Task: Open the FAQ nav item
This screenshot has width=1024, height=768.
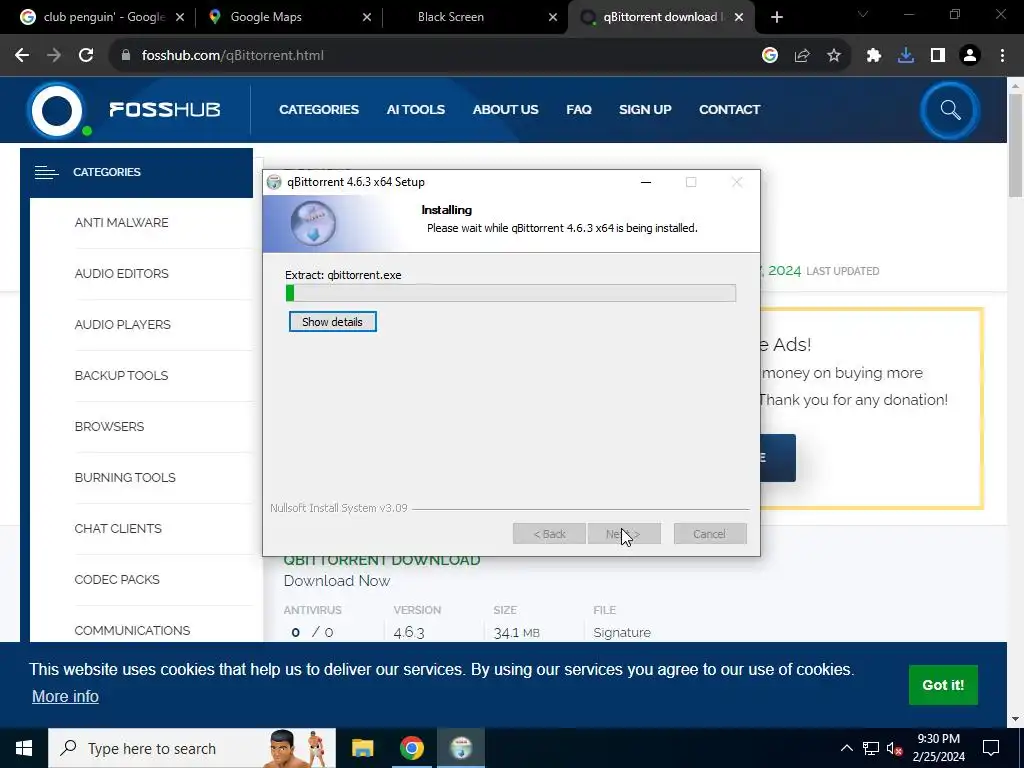Action: click(579, 110)
